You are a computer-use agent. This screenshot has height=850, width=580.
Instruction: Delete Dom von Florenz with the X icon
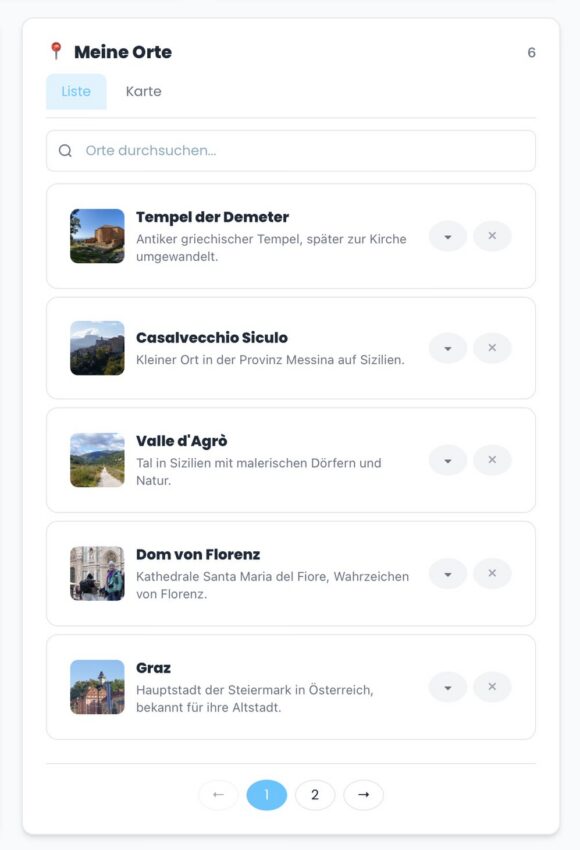click(x=492, y=573)
